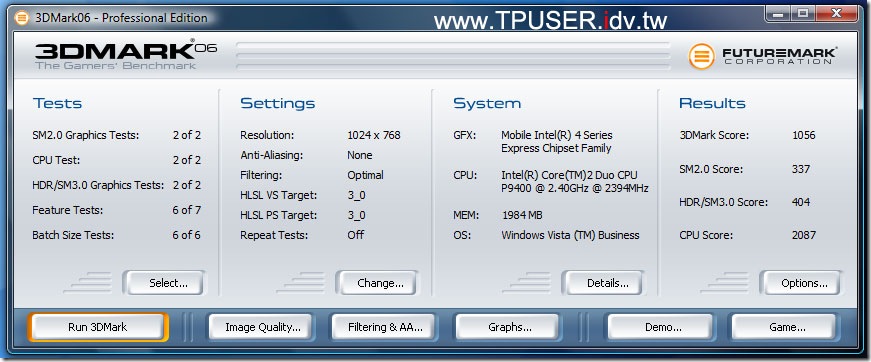
Task: Click the HLSL PS Target value 3_0
Action: (x=356, y=215)
